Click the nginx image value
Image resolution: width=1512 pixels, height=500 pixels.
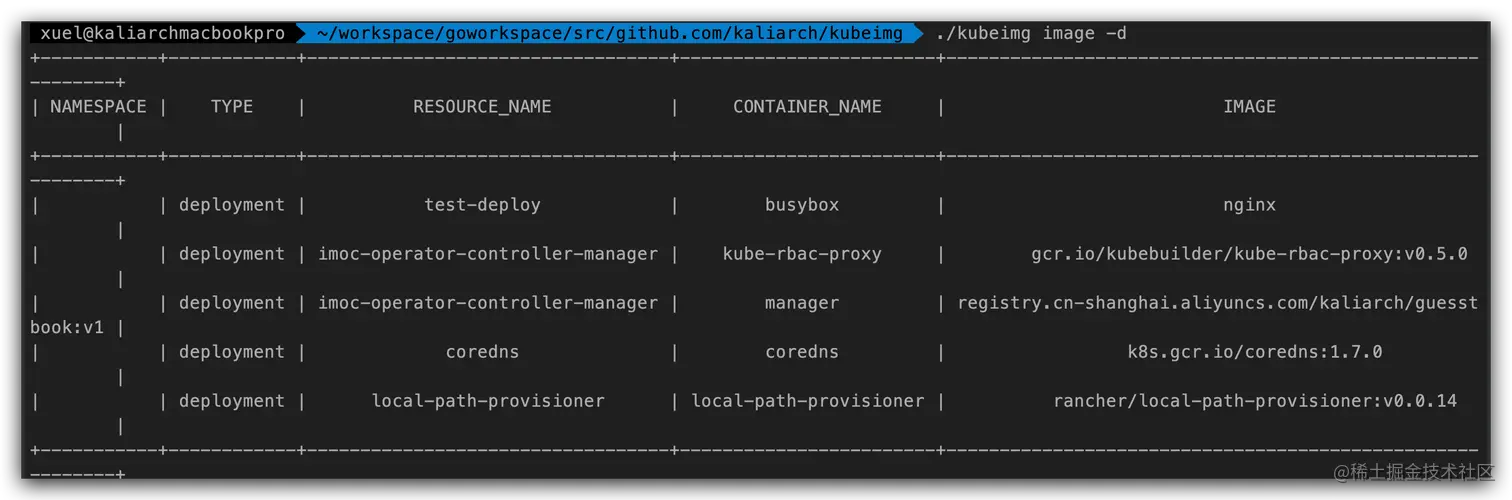point(1249,205)
